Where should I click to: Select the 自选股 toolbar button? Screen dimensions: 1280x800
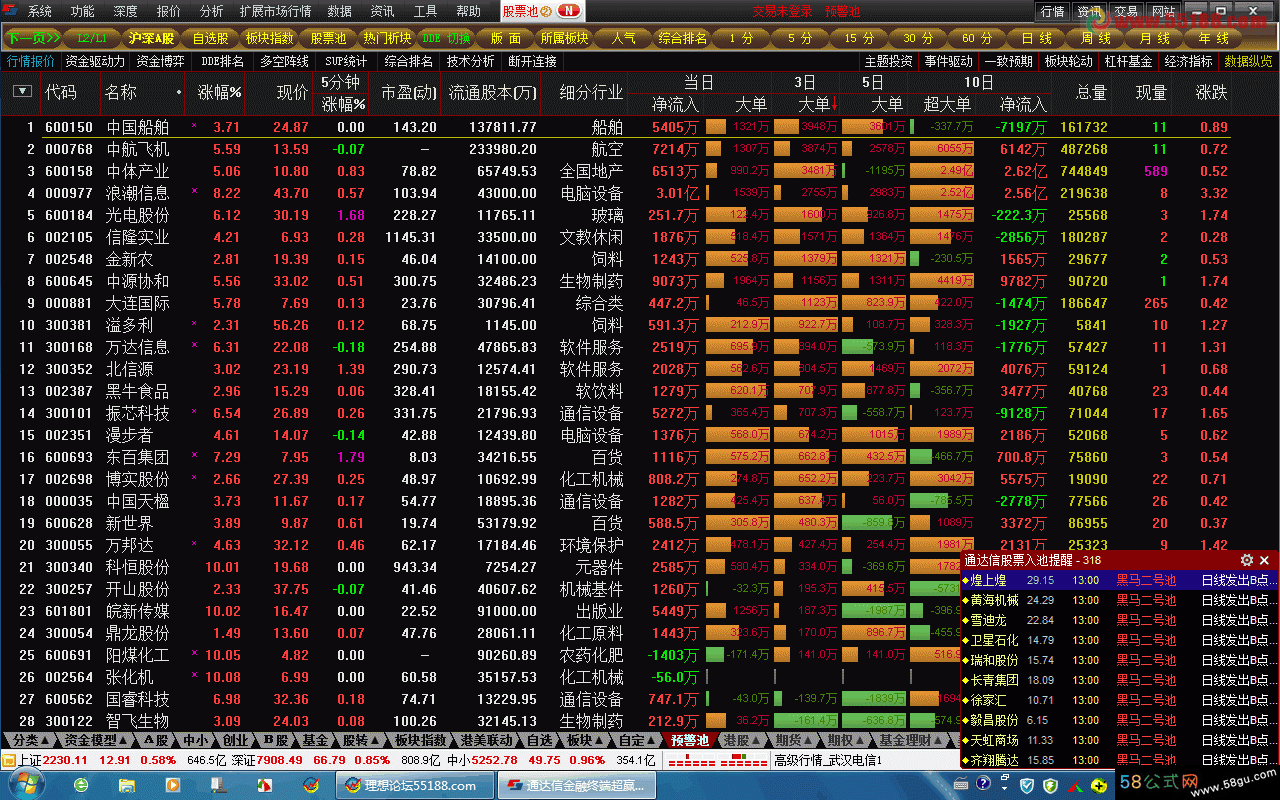point(210,38)
